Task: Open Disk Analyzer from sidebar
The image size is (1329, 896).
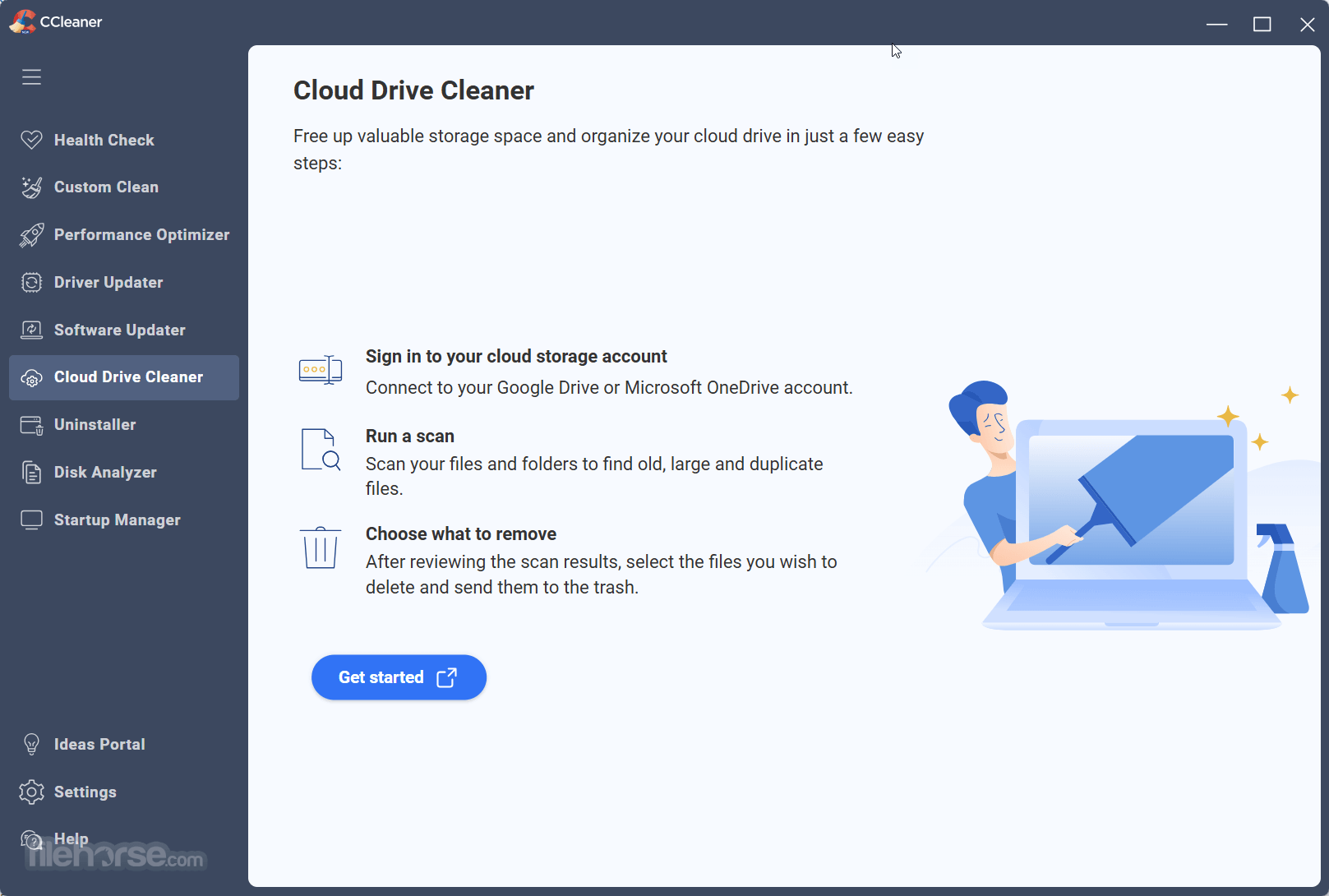Action: point(124,473)
